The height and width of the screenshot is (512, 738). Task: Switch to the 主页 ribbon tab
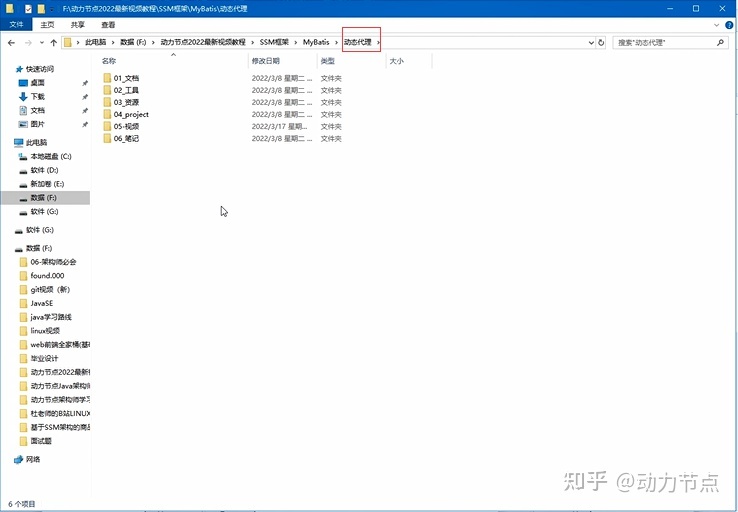click(47, 24)
